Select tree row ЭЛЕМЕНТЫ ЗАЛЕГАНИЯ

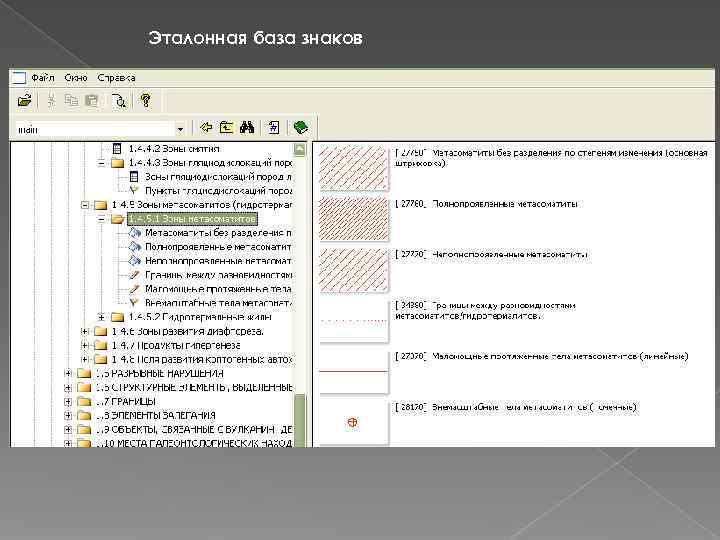click(155, 415)
